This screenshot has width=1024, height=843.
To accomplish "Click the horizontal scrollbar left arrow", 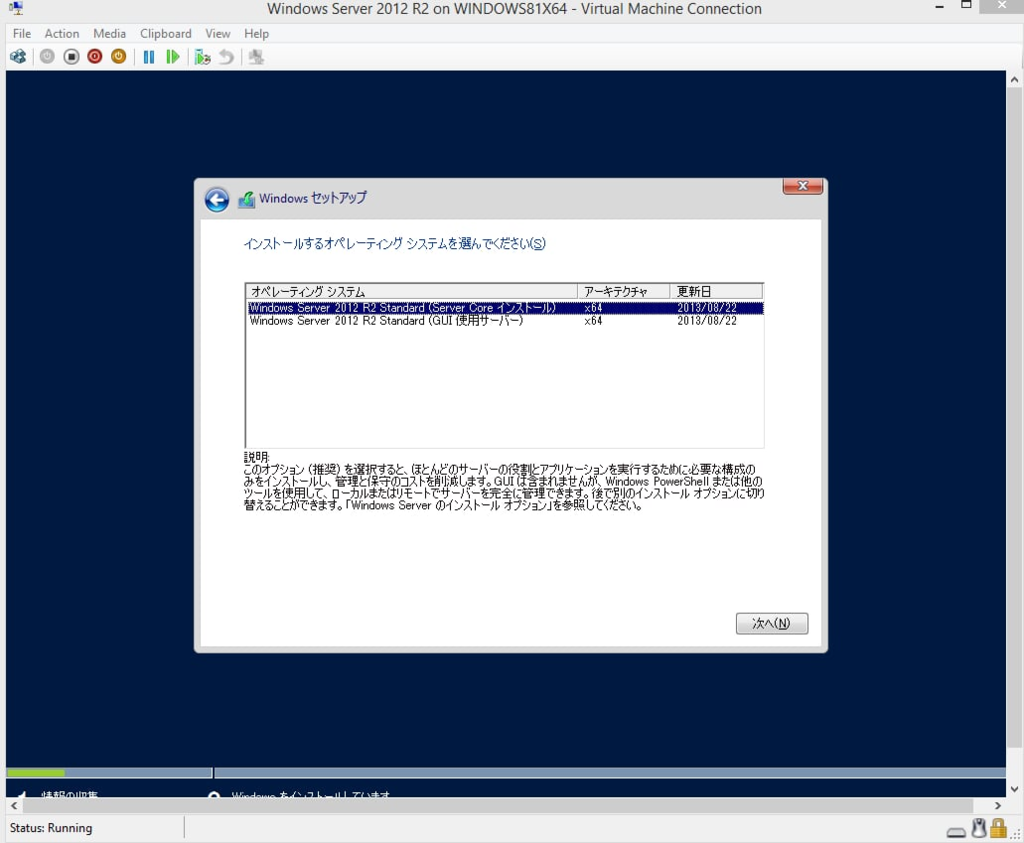I will pos(14,806).
